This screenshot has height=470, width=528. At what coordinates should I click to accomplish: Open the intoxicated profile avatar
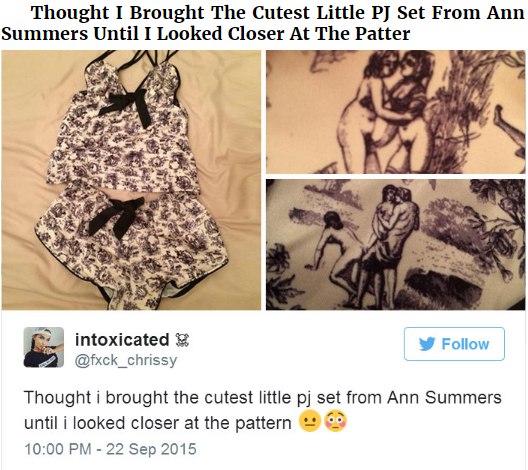tap(44, 347)
